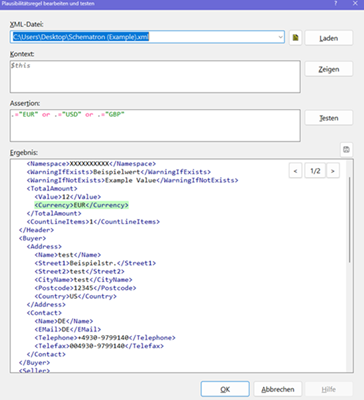364x400 pixels.
Task: Click the Postcode 12345 line
Action: (x=85, y=288)
